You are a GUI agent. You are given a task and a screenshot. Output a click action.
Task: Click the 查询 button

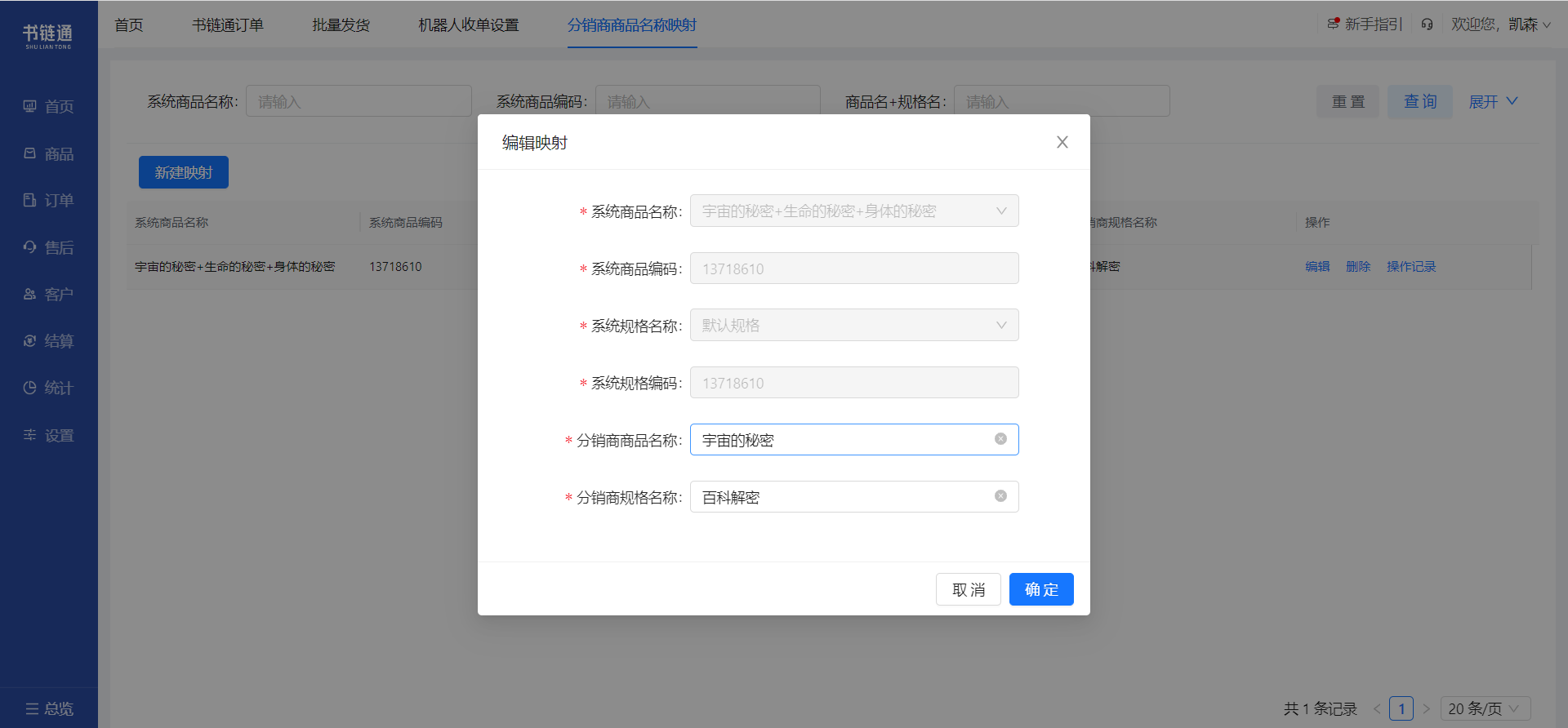(1420, 101)
